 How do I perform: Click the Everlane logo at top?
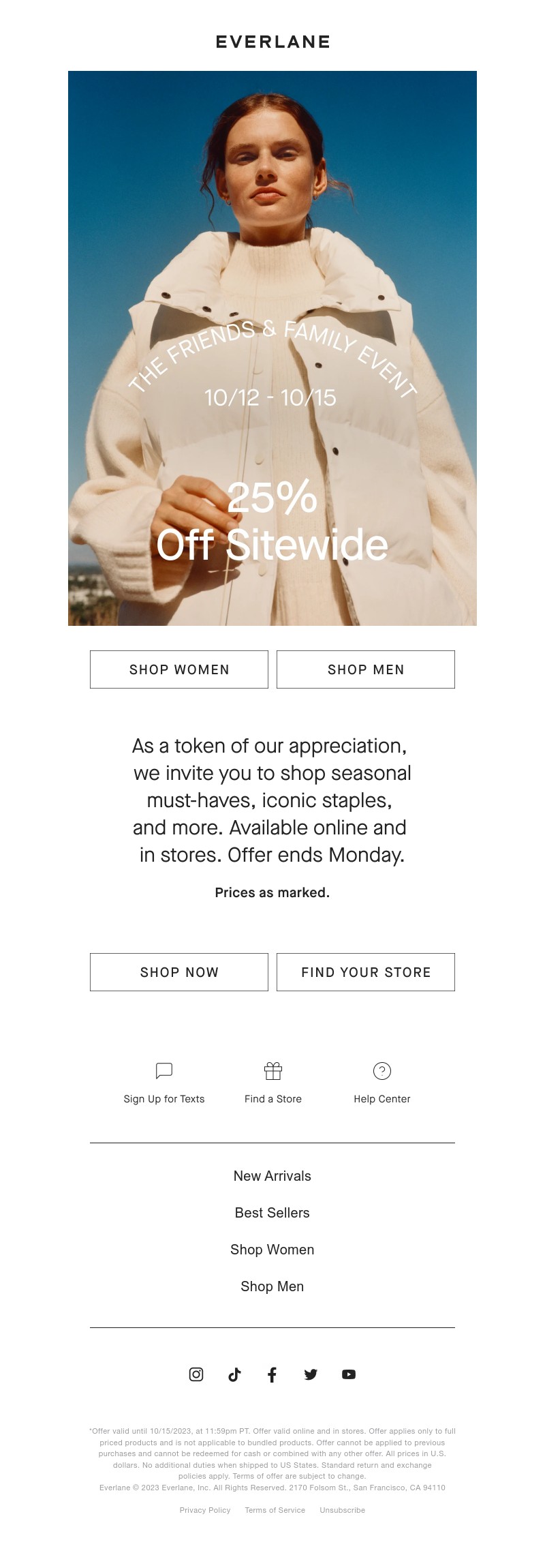tap(272, 42)
